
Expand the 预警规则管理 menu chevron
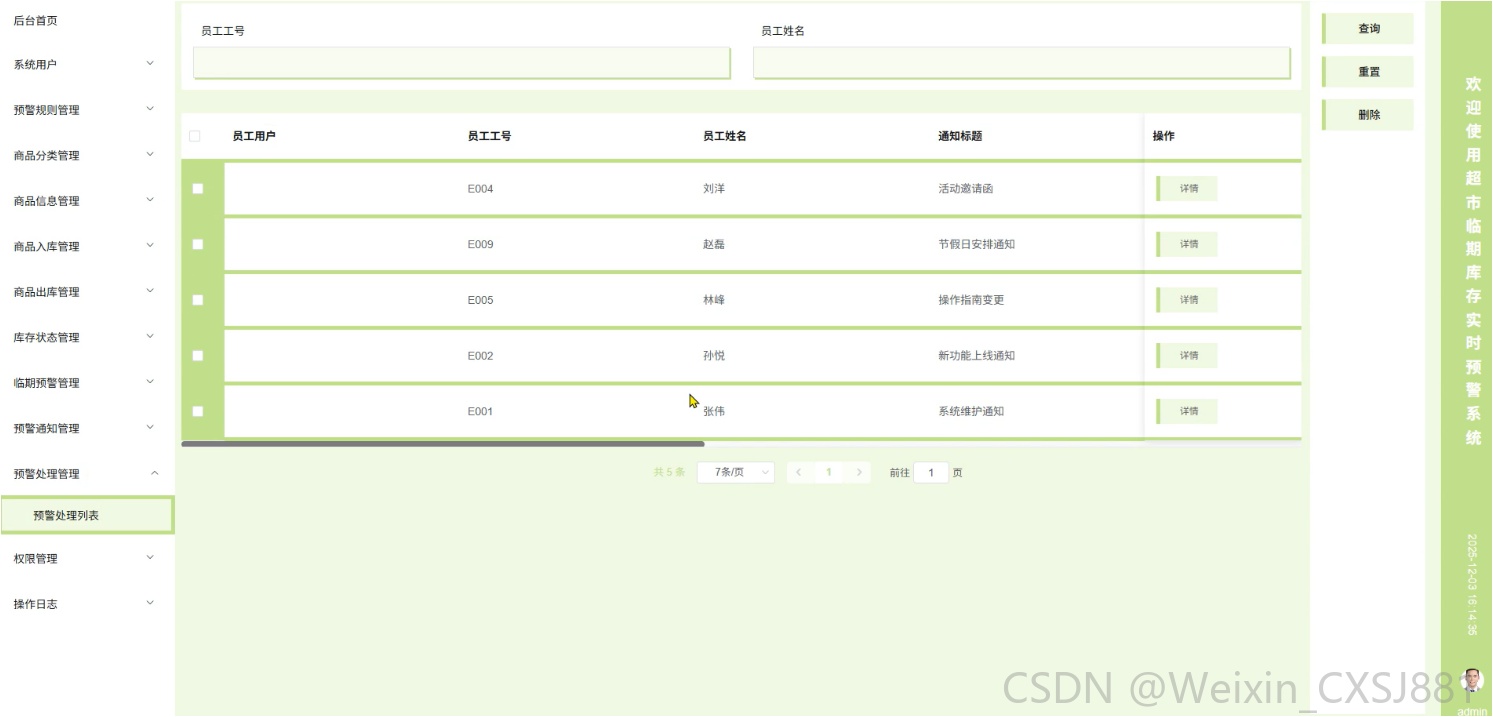150,109
